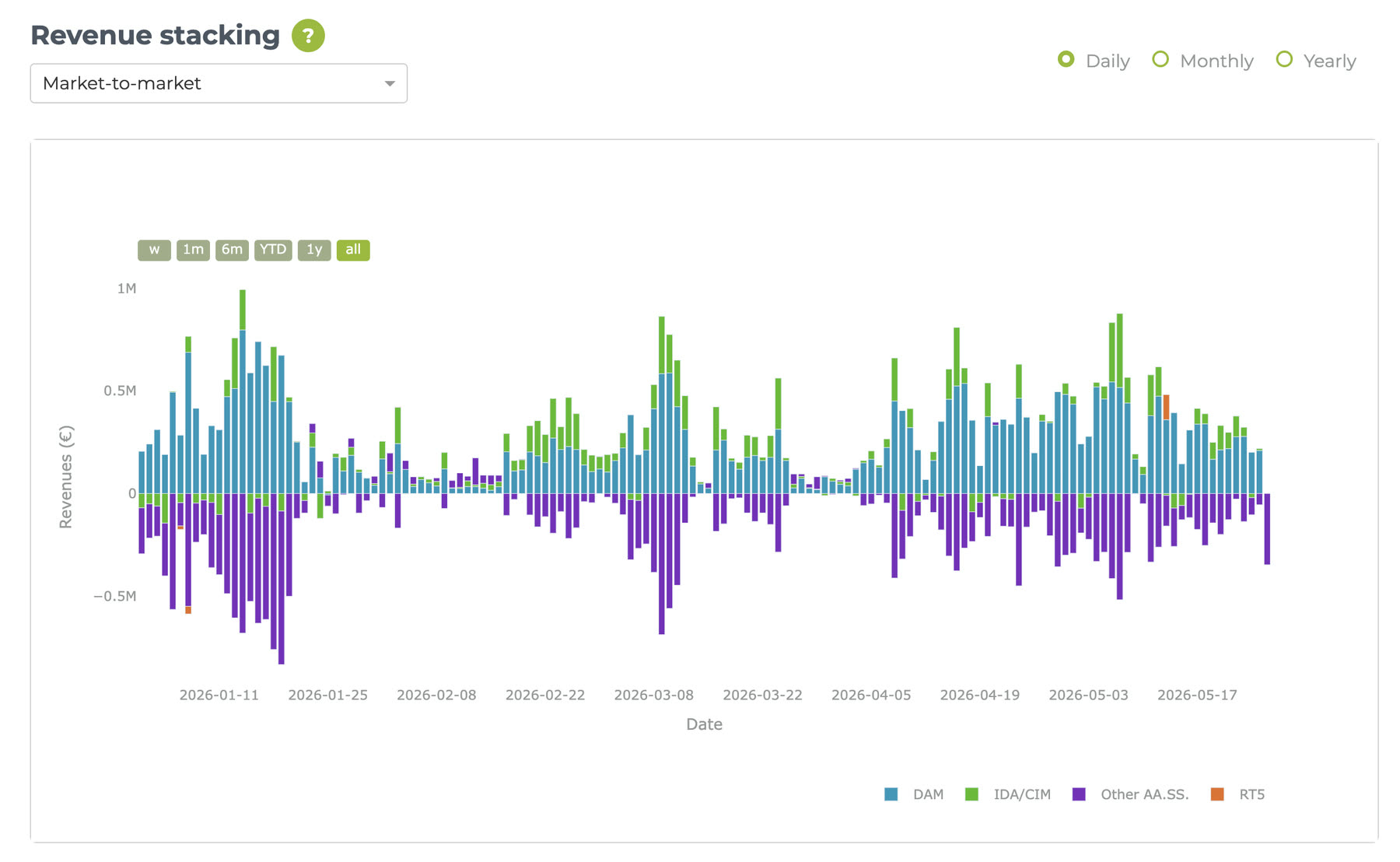
Task: Toggle the Other AA.SS. purple legend swatch
Action: tap(1079, 794)
